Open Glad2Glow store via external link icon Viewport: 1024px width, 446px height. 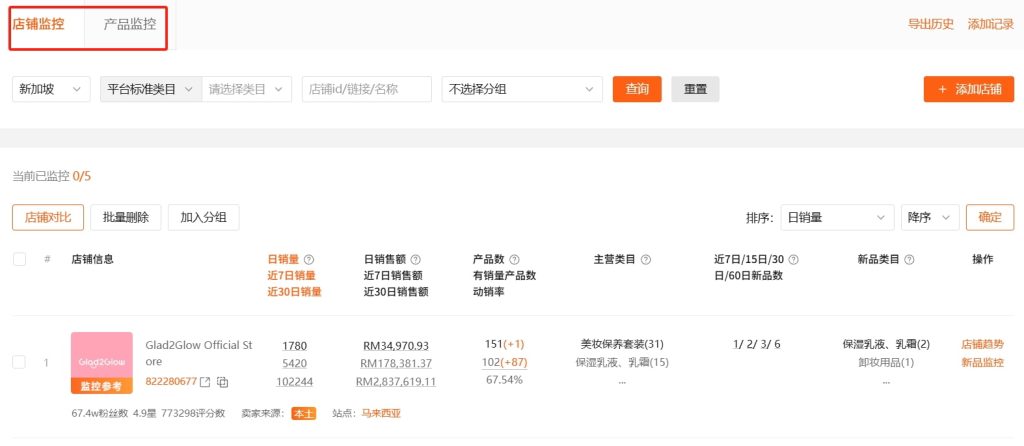205,382
